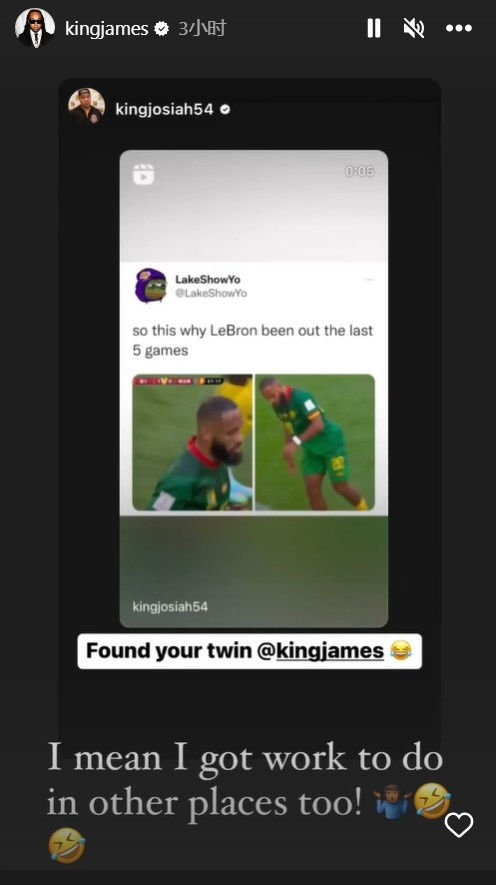Open the left close-up photo of the soccer player
496x885 pixels.
coord(192,442)
